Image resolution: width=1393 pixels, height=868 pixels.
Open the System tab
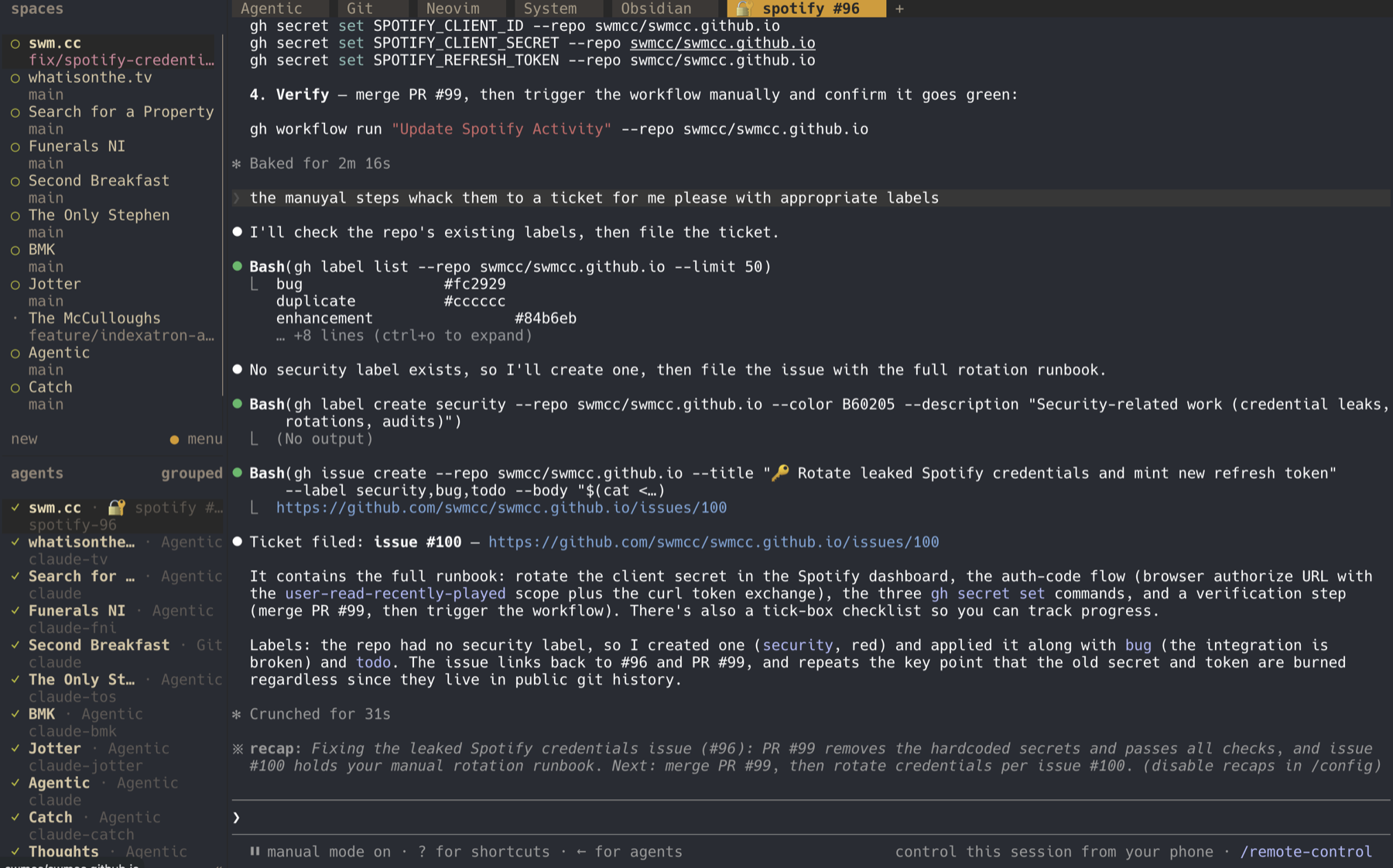point(558,9)
